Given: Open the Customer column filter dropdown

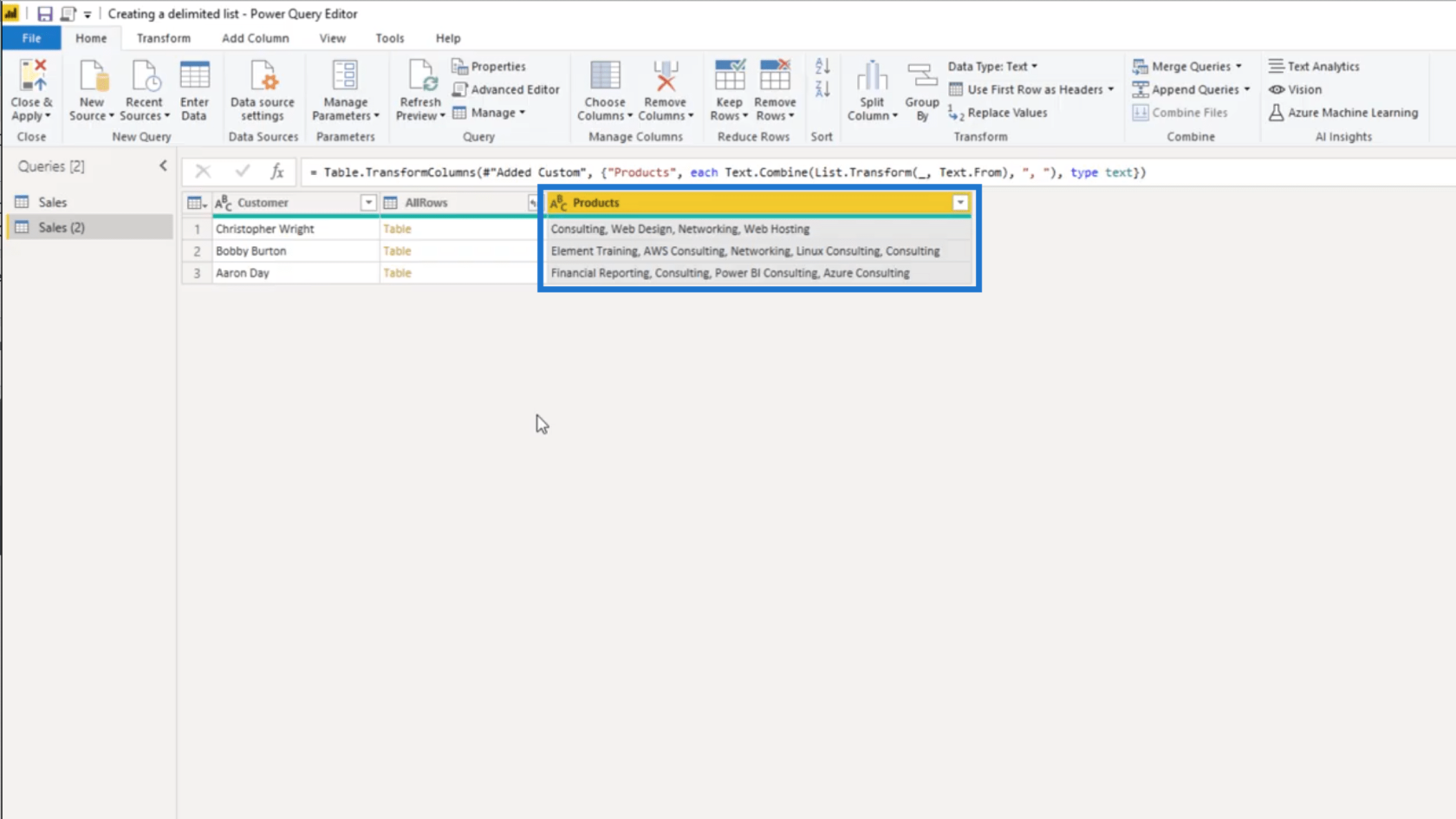Looking at the screenshot, I should pos(368,203).
